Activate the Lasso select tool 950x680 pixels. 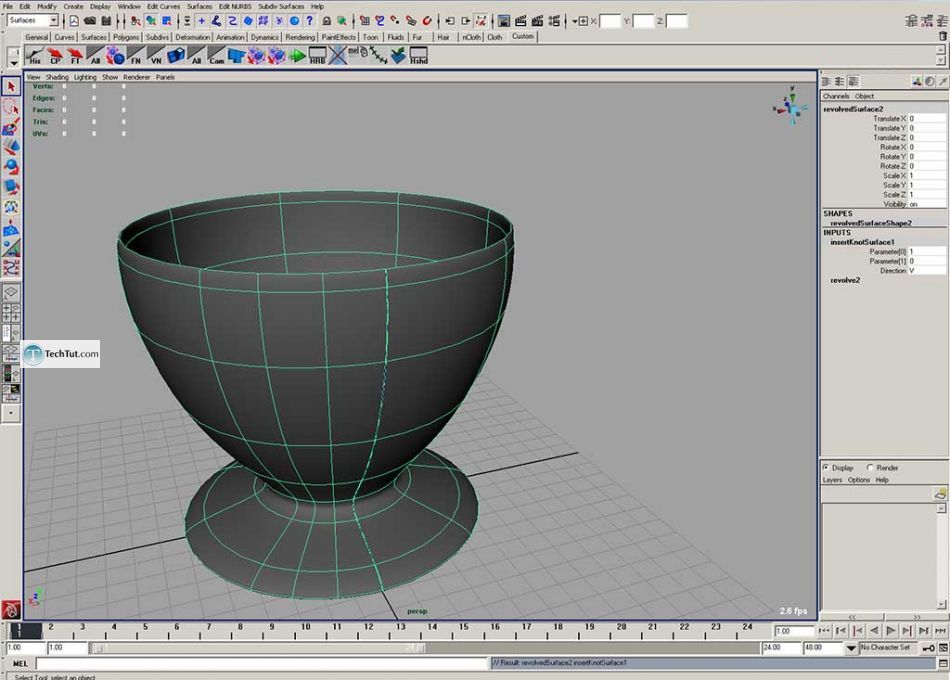coord(11,107)
